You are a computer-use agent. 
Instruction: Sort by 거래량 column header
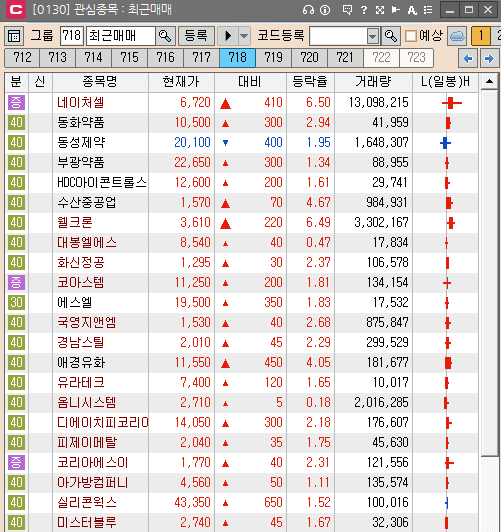(x=373, y=82)
